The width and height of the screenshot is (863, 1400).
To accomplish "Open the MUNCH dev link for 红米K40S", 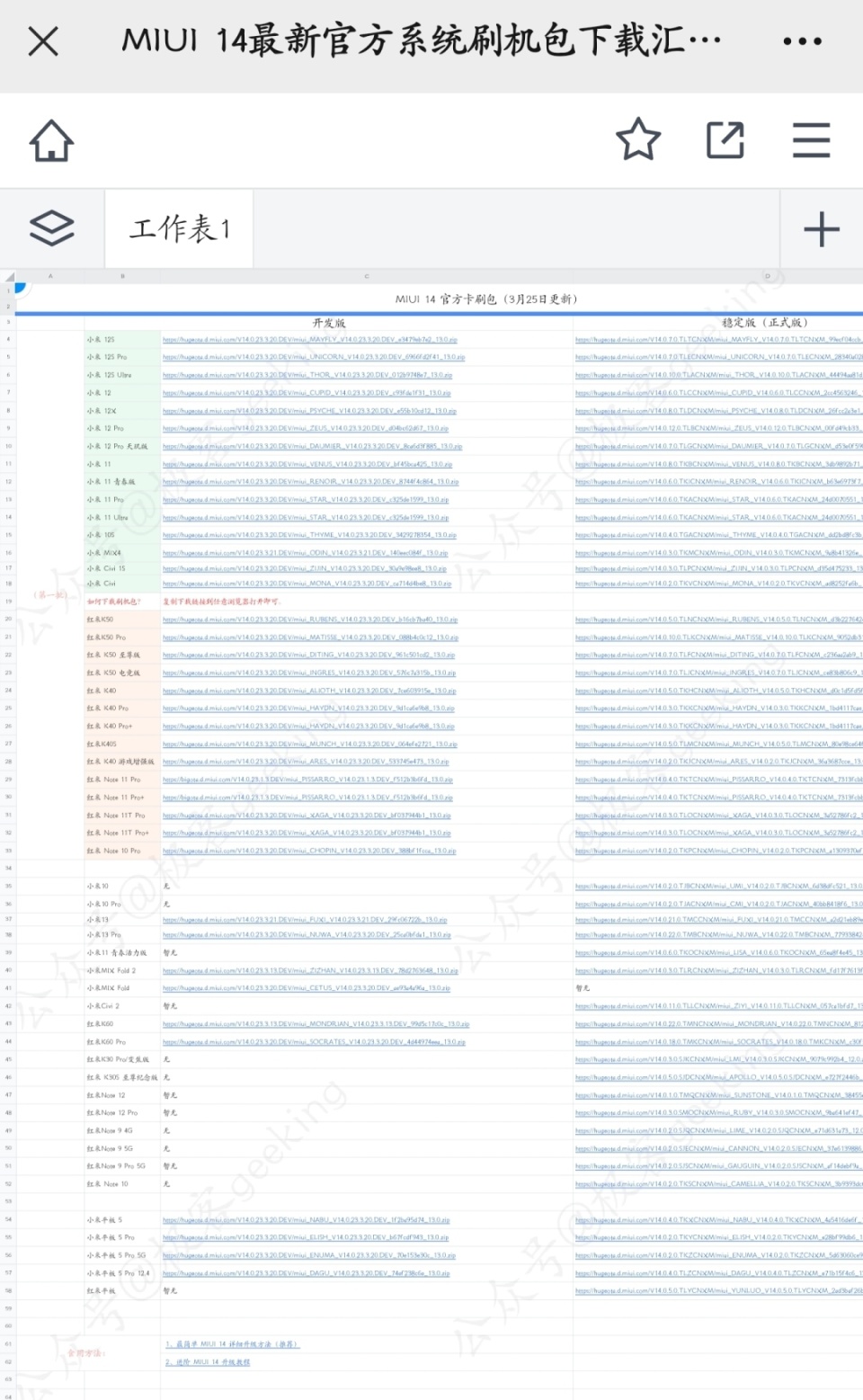I will (310, 744).
